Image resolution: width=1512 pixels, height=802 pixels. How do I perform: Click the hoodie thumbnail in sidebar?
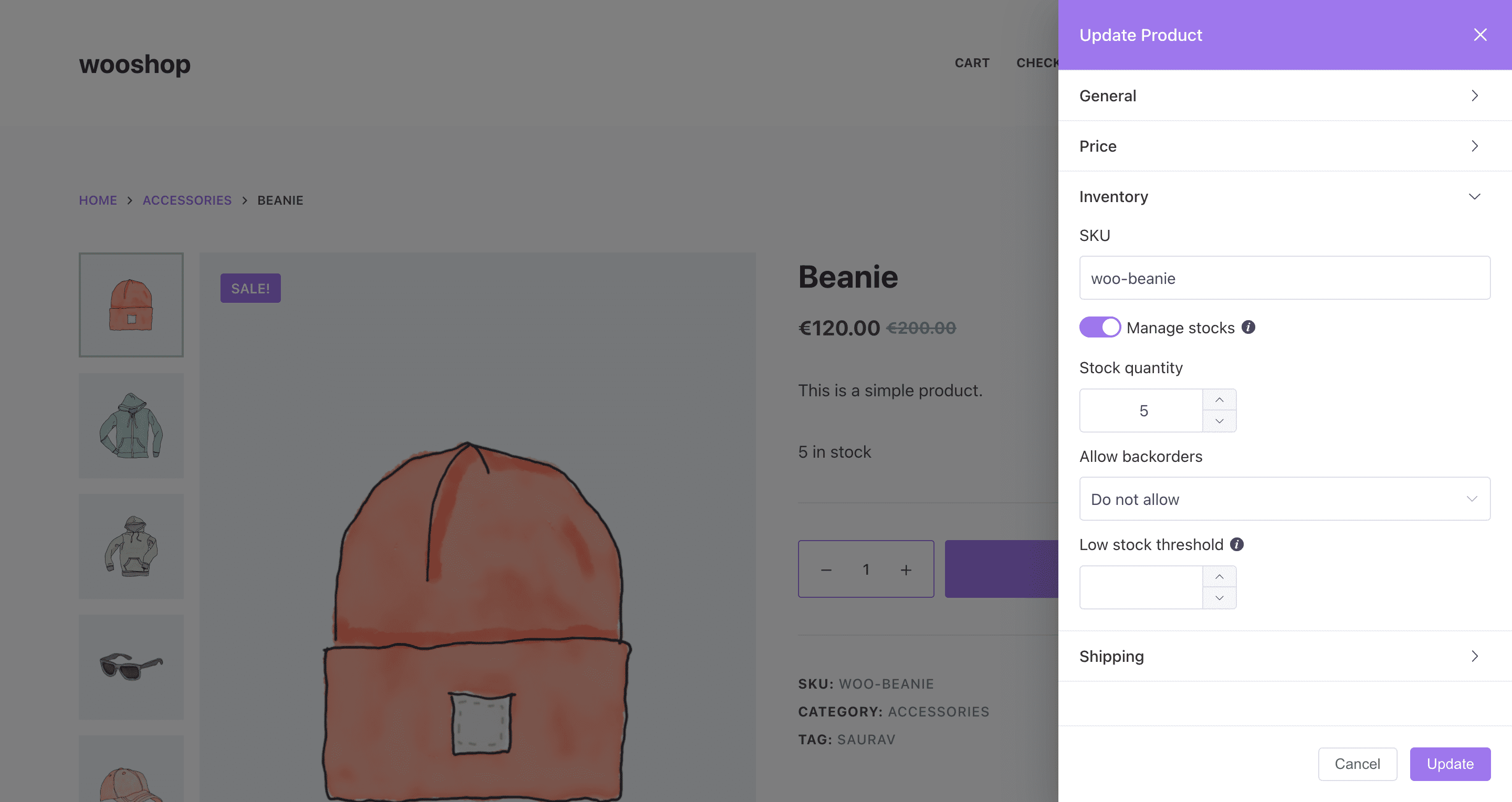point(131,425)
